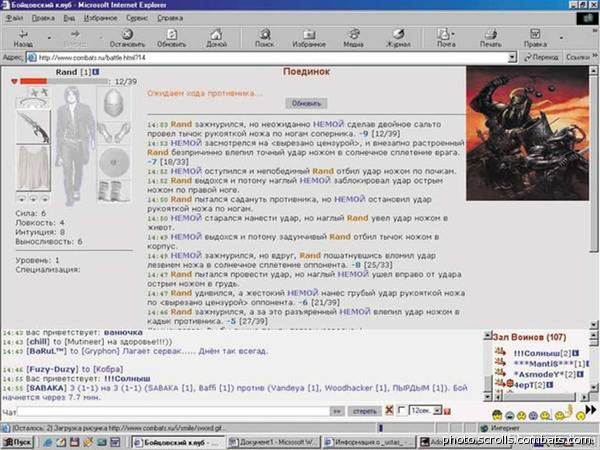
Task: Open the 12сек refresh interval dropdown
Action: coord(438,411)
